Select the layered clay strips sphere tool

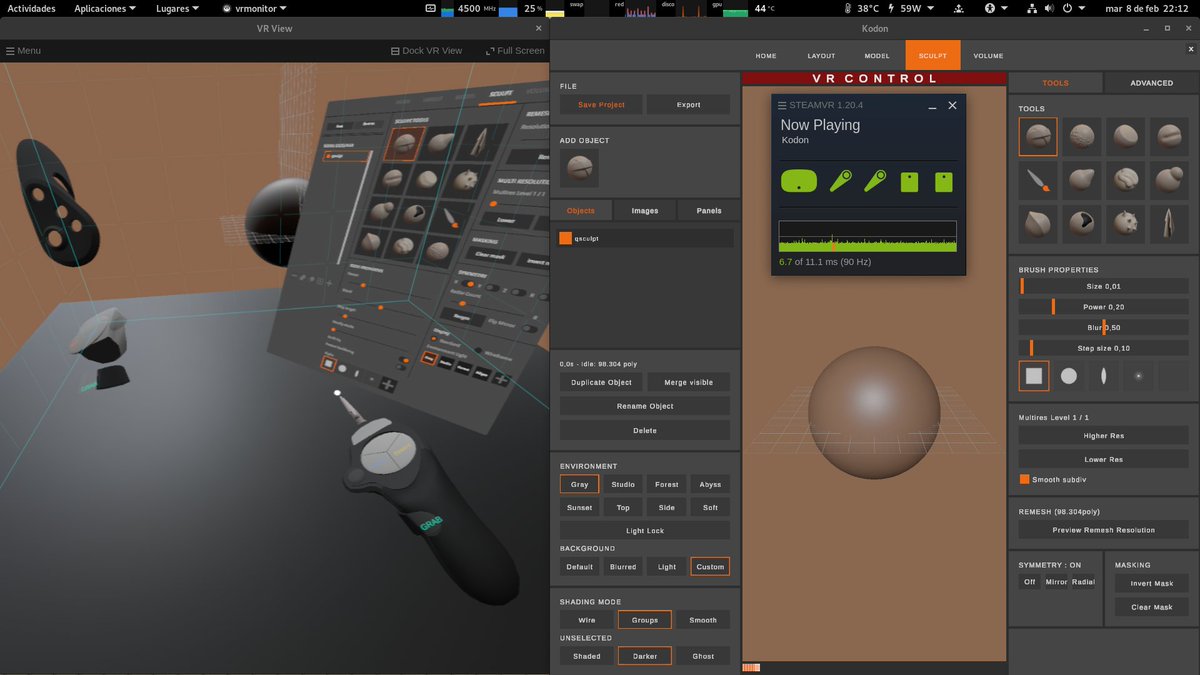point(1126,180)
